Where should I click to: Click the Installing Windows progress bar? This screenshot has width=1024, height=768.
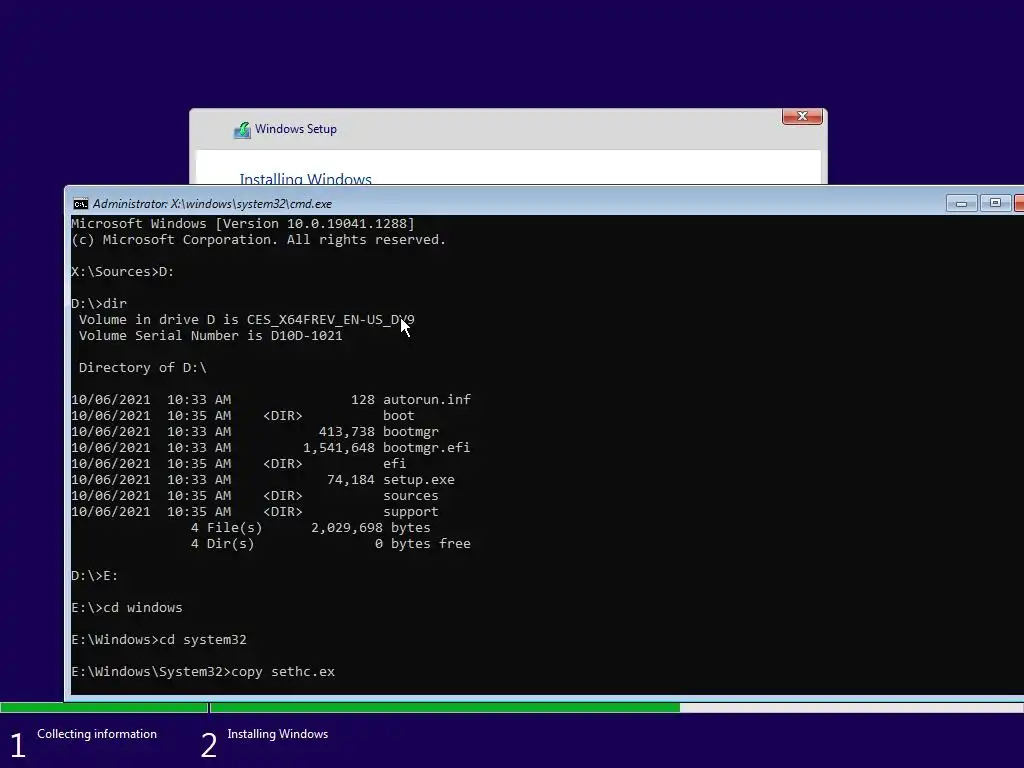(616, 707)
